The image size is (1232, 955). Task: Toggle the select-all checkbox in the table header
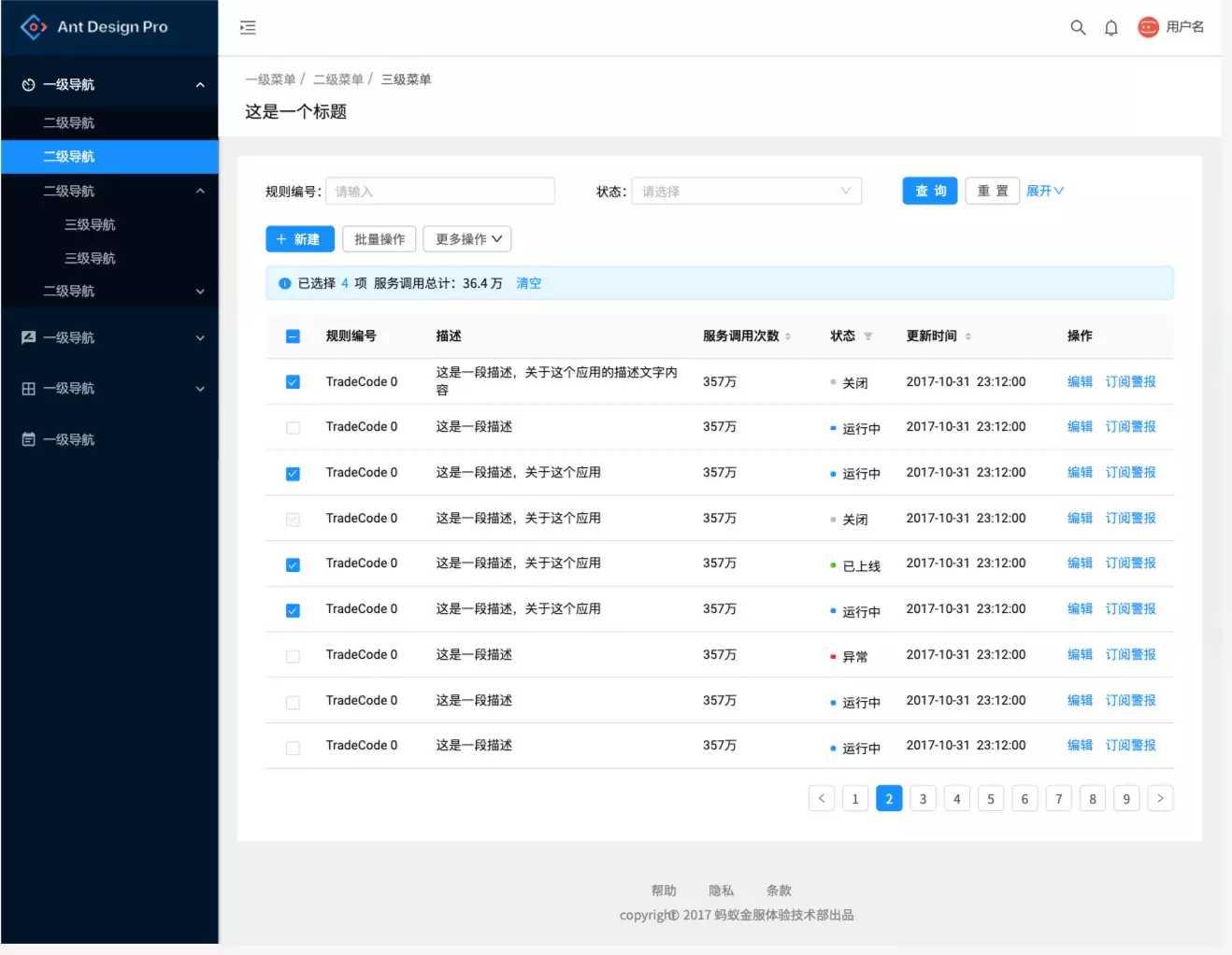point(293,335)
